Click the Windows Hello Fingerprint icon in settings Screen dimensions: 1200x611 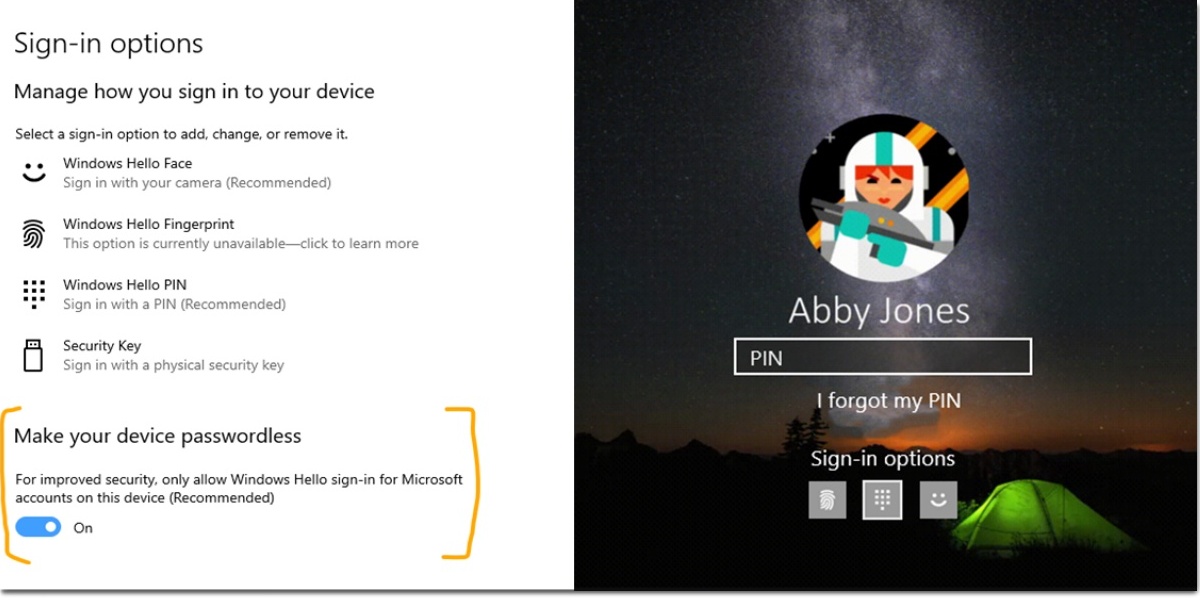[32, 232]
